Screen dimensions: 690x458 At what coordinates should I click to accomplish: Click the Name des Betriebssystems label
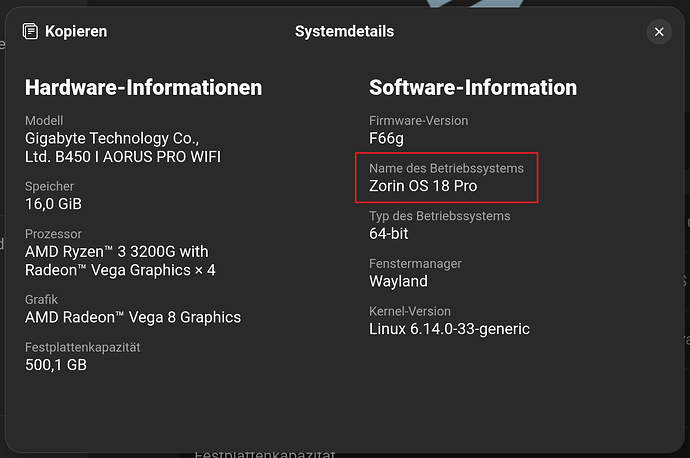click(x=446, y=168)
